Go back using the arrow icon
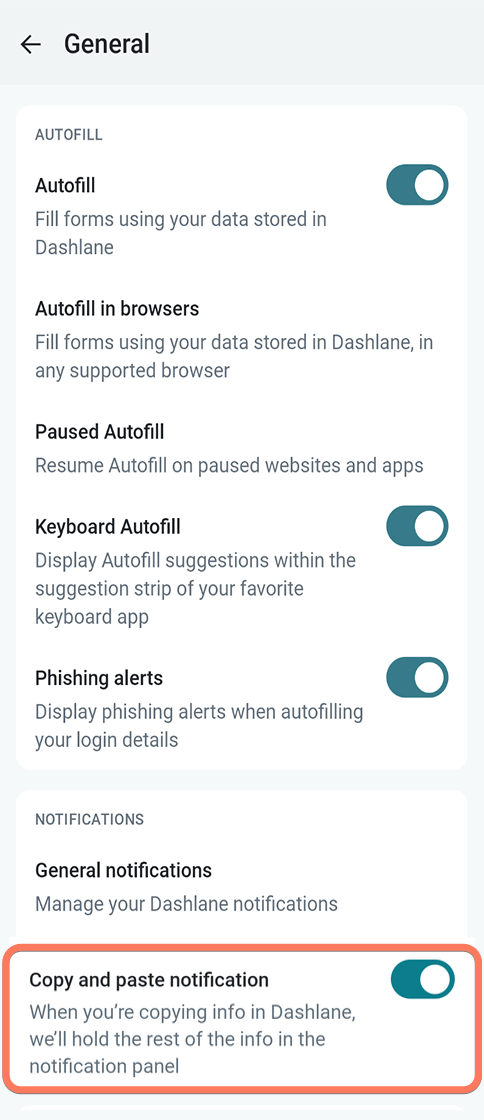The image size is (484, 1120). [x=31, y=44]
